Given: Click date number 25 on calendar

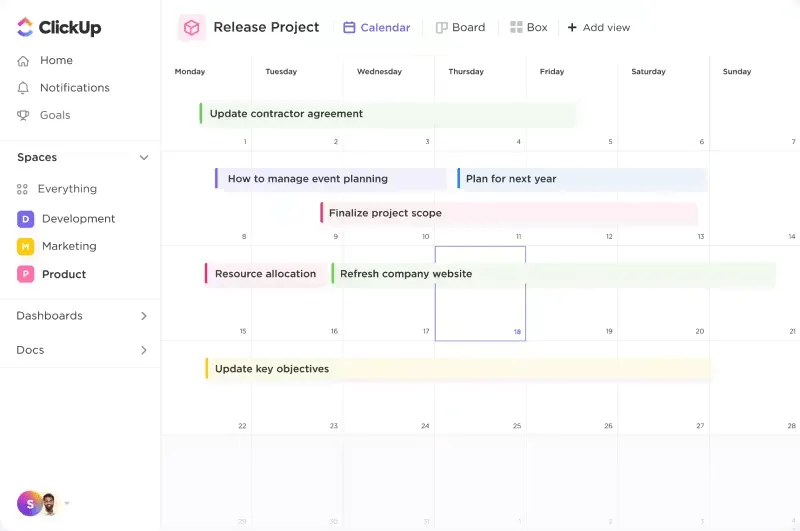Looking at the screenshot, I should coord(517,426).
